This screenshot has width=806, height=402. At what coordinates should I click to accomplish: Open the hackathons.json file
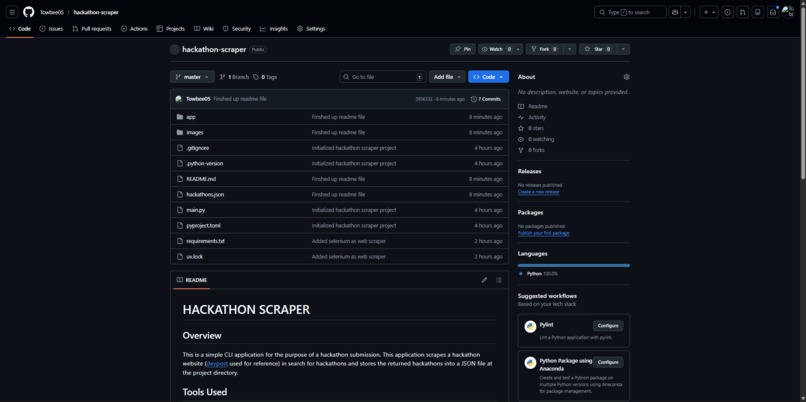coord(205,195)
